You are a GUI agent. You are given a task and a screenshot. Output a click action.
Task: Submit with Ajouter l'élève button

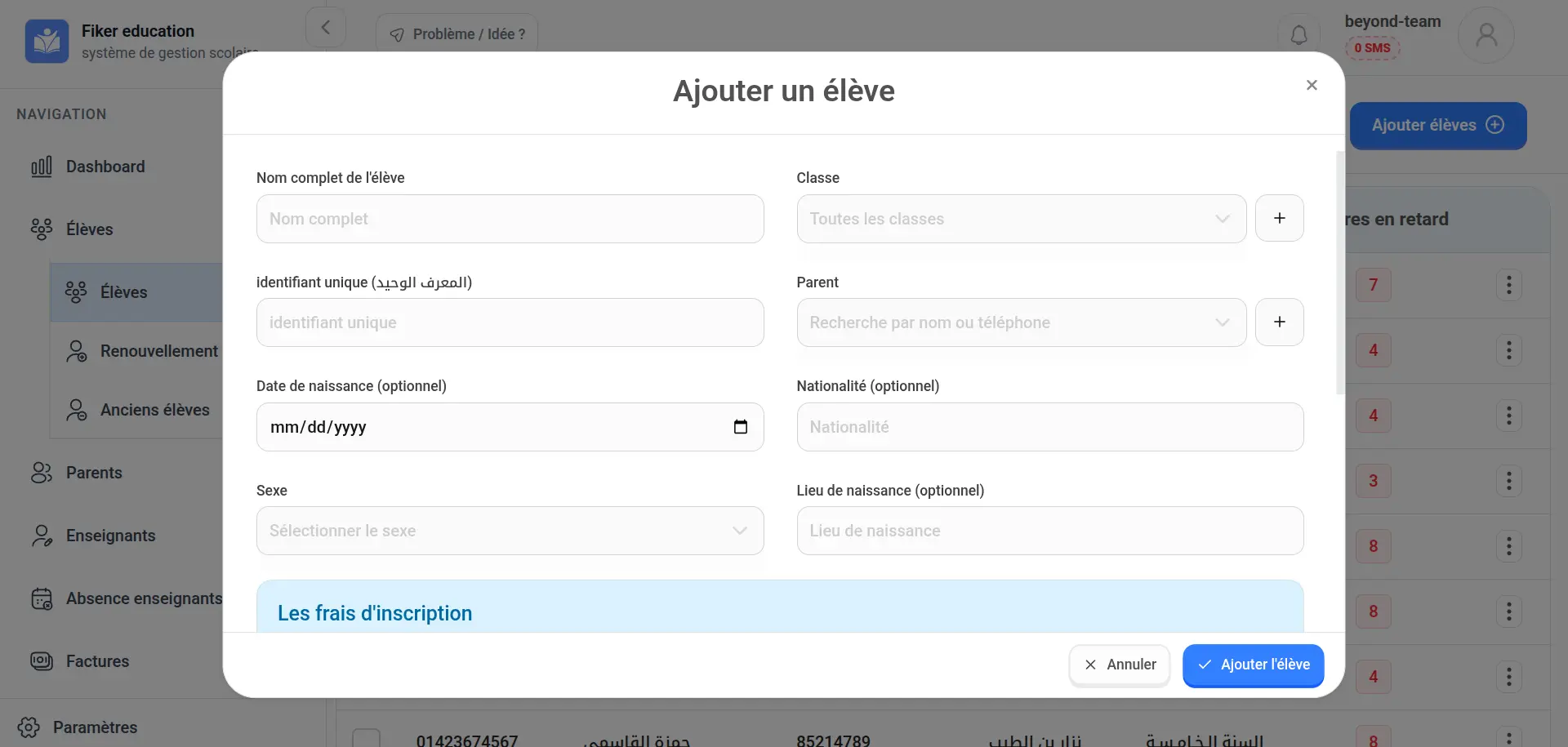click(x=1253, y=665)
